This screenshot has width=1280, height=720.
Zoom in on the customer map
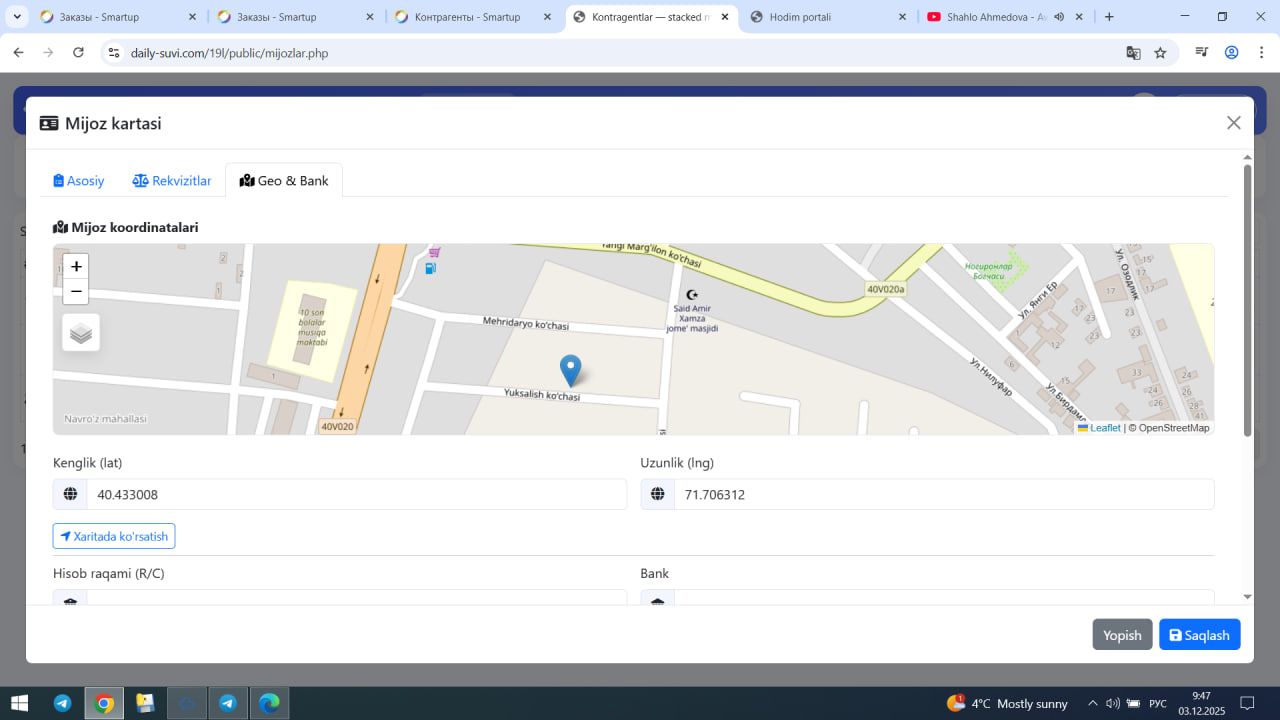click(x=76, y=266)
